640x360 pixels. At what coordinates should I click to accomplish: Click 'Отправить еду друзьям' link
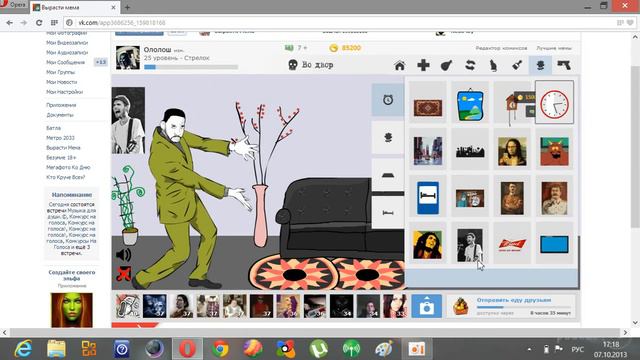click(x=514, y=300)
